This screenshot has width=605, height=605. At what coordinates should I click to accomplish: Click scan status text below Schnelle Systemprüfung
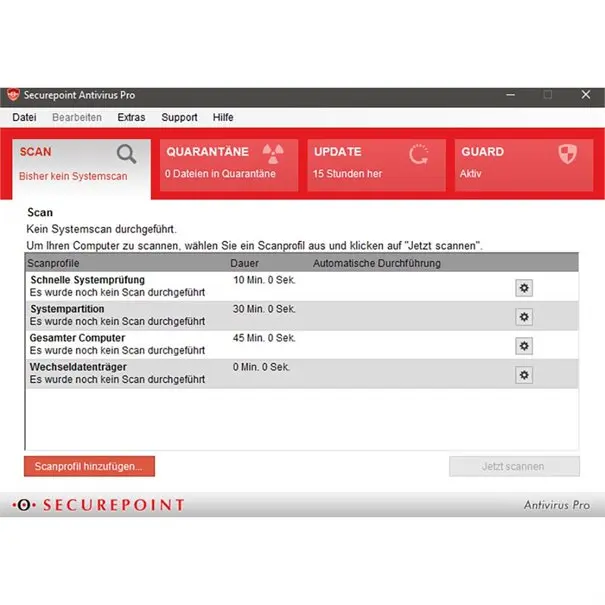tap(117, 292)
